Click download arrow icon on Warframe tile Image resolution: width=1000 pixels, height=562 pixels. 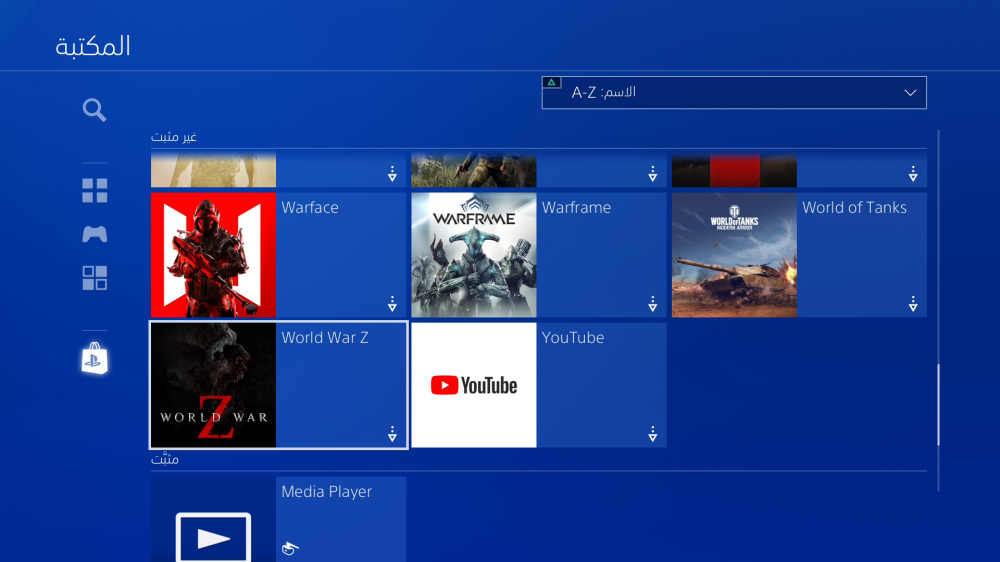(x=652, y=304)
